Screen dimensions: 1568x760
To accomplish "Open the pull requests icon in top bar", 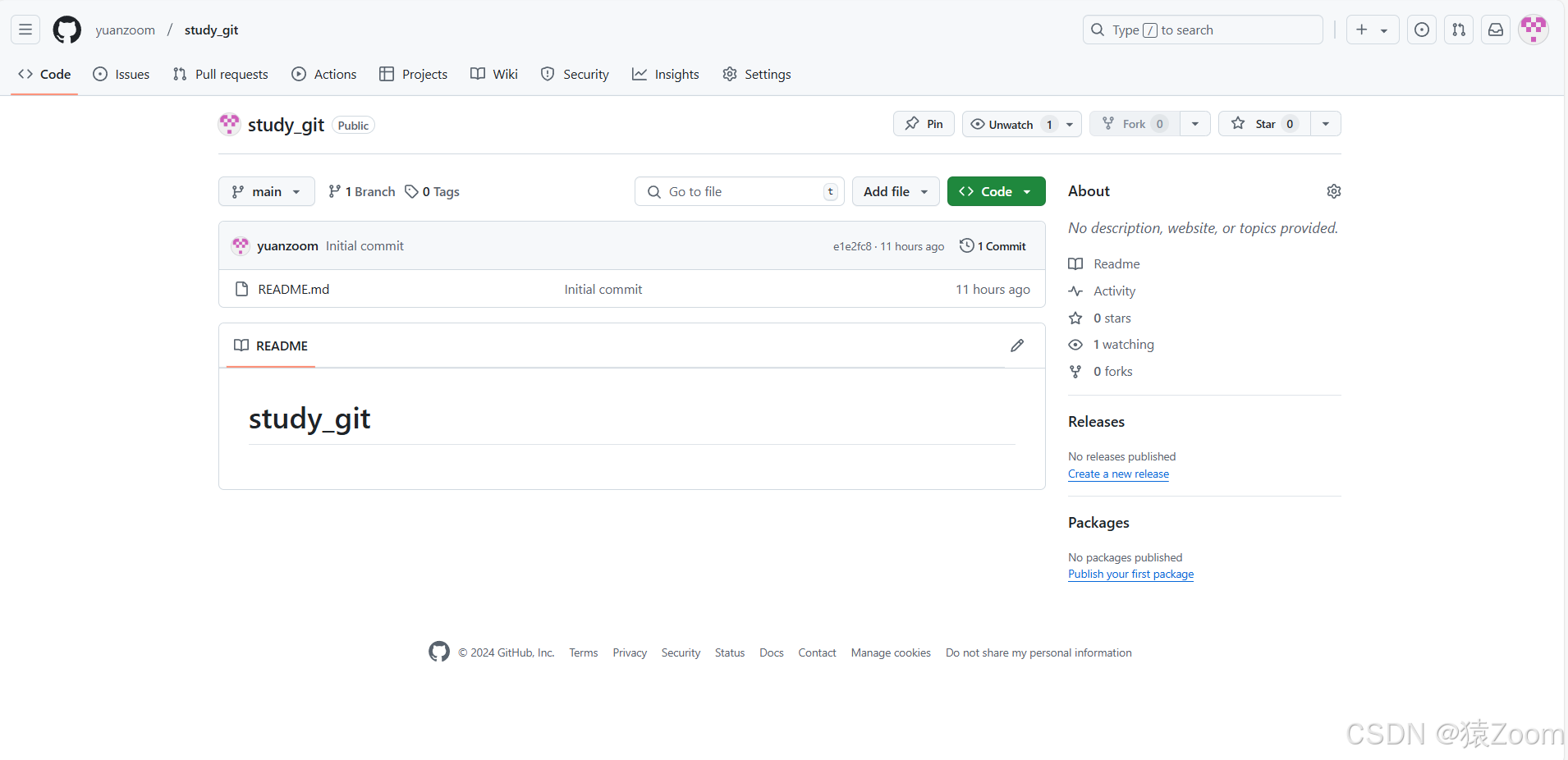I will (1459, 30).
